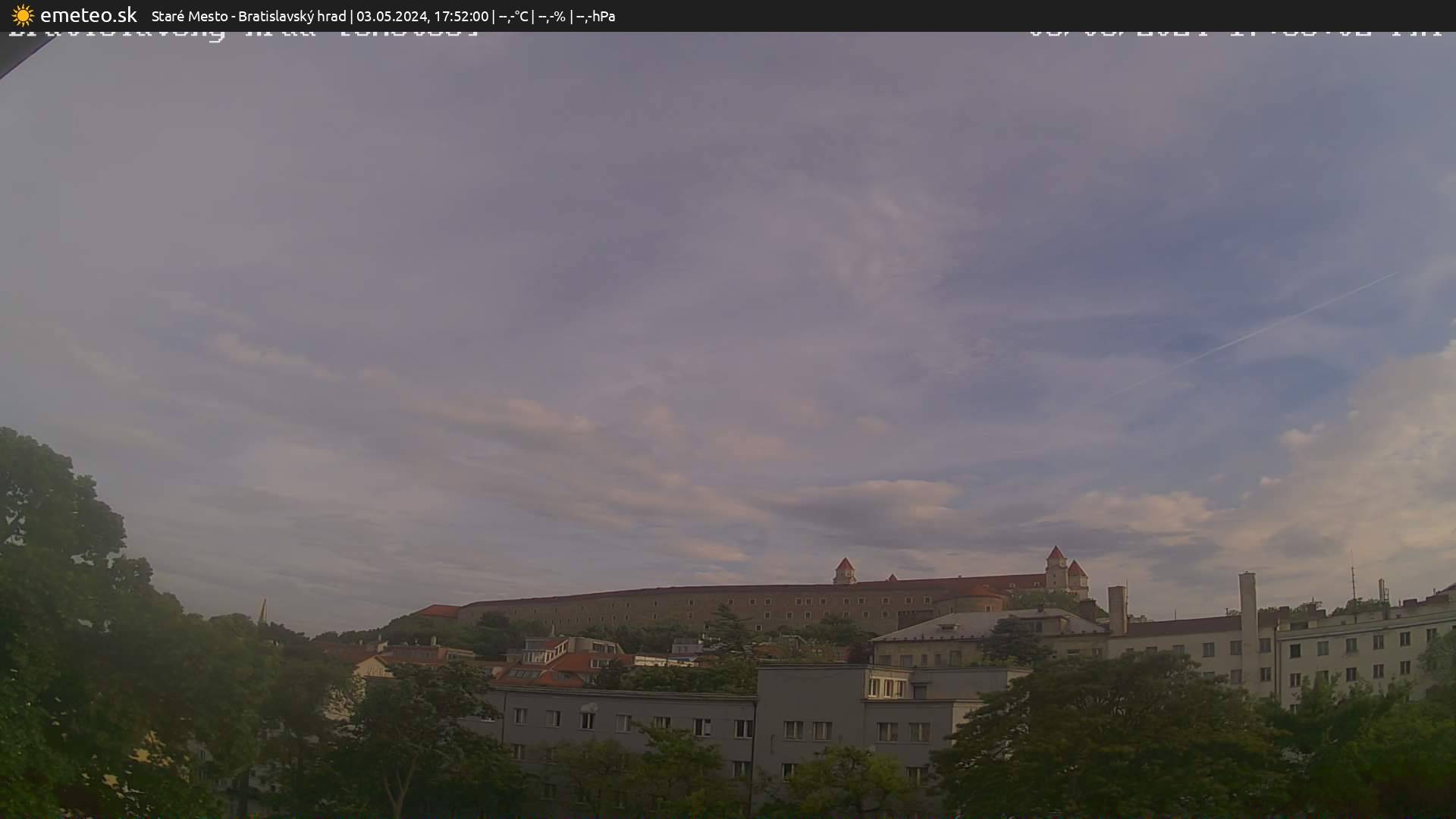
Task: Toggle the pressure display showing --,-hPa
Action: [598, 15]
